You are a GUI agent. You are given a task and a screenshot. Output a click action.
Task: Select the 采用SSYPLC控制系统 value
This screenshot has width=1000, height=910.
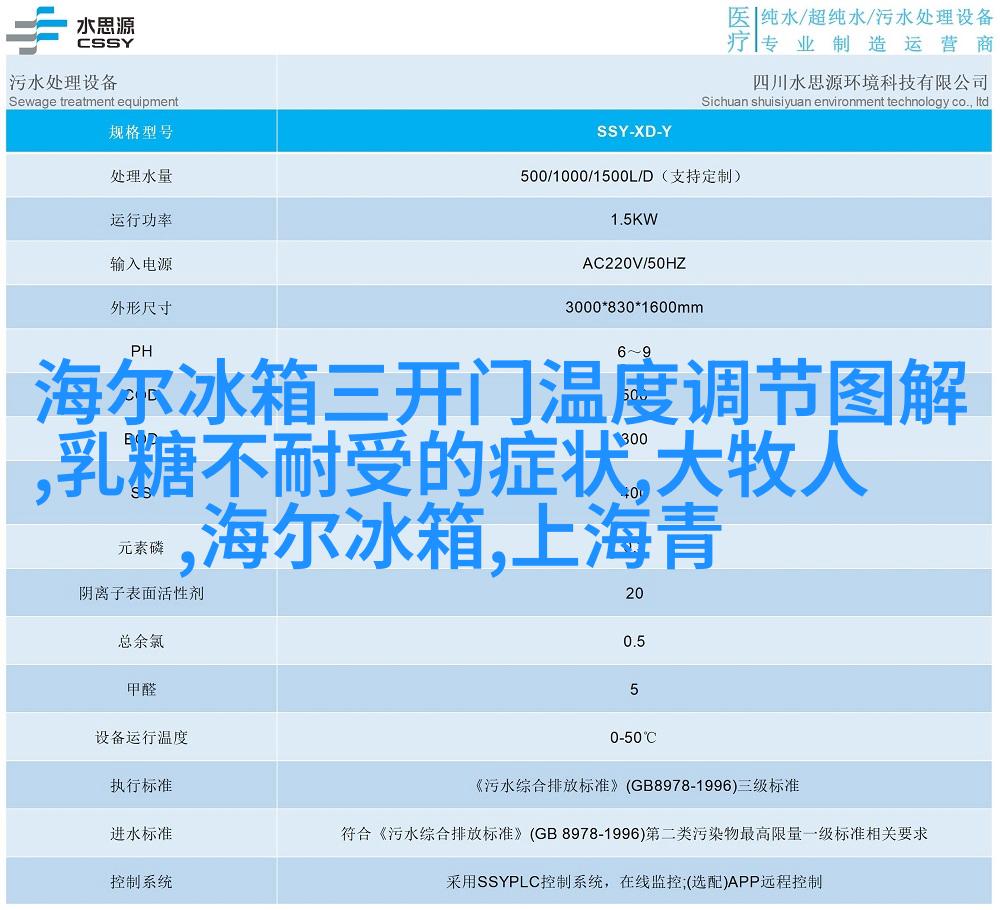[x=634, y=882]
